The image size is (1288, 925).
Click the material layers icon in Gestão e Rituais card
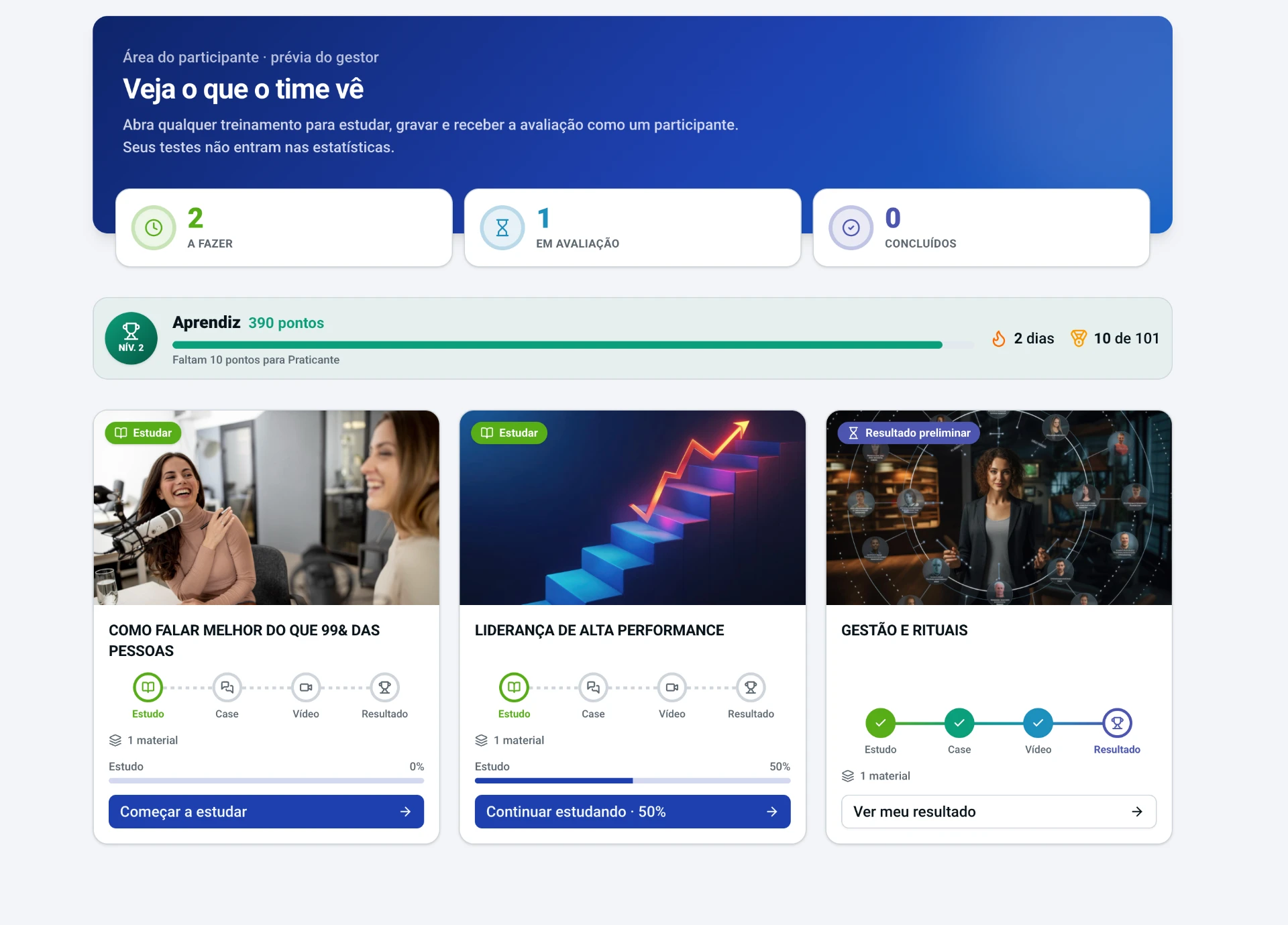click(x=848, y=776)
